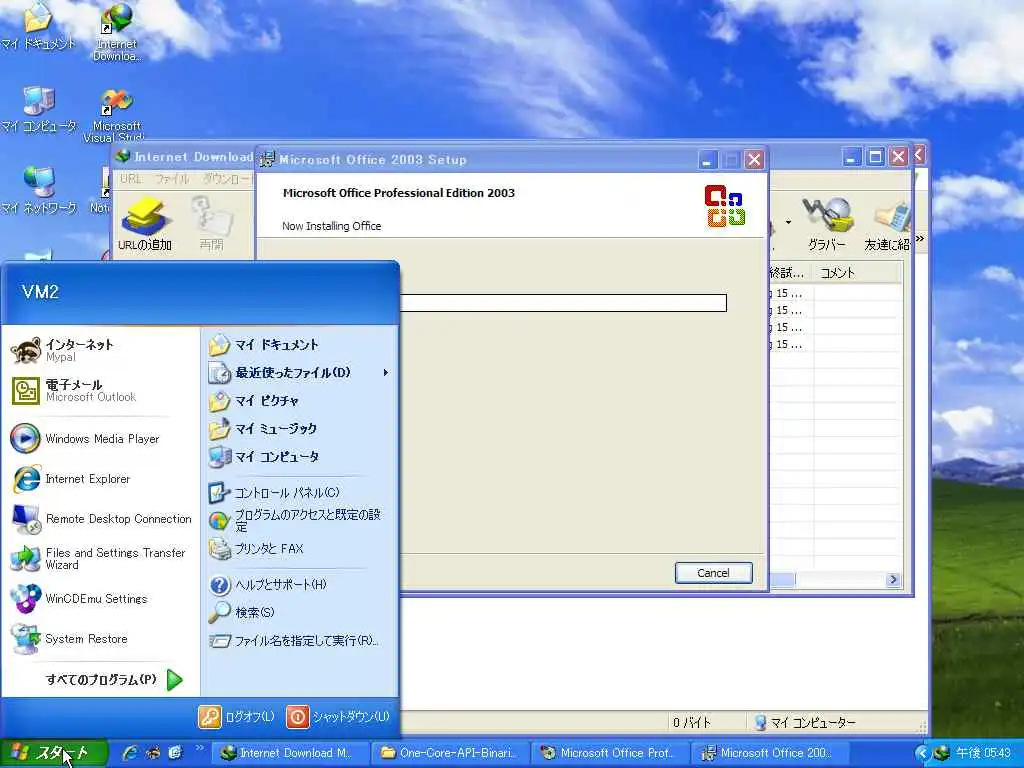Launch Mypal raccoon icon in Quick Launch
The width and height of the screenshot is (1024, 768).
point(153,753)
